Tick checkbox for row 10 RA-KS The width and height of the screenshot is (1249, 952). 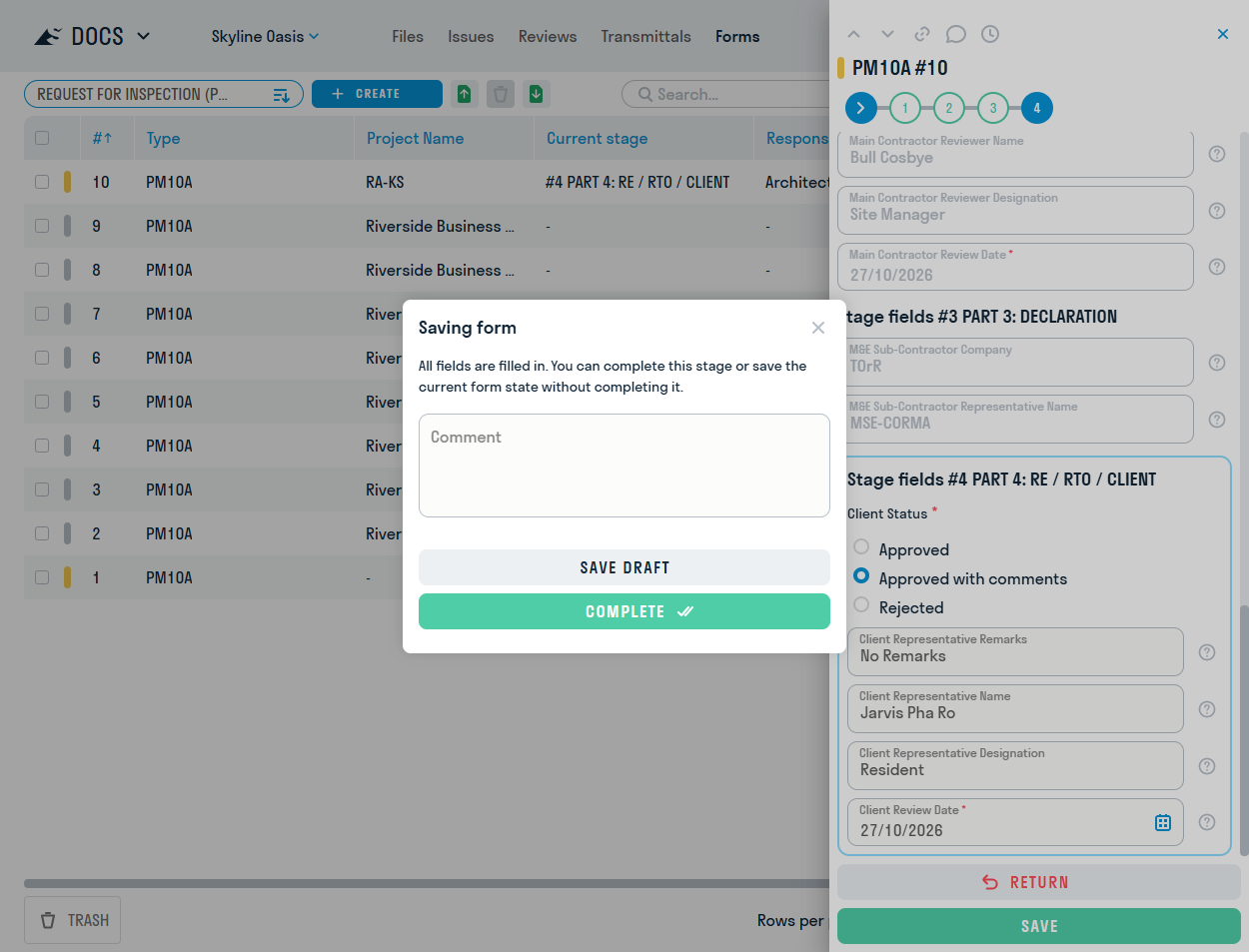click(x=42, y=182)
